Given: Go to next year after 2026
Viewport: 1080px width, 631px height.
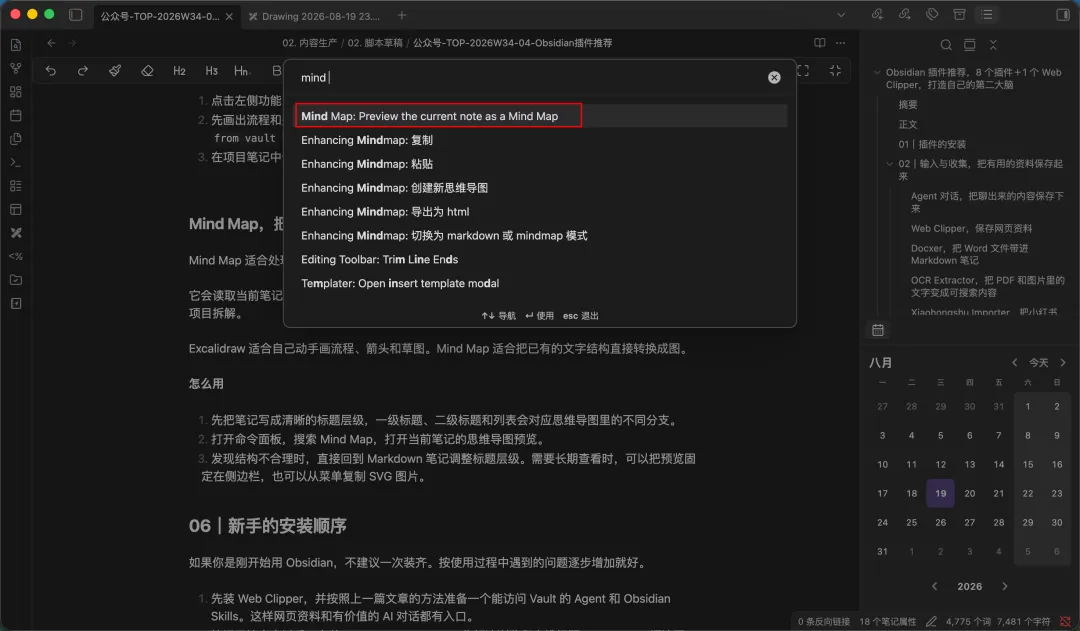Looking at the screenshot, I should [1005, 586].
